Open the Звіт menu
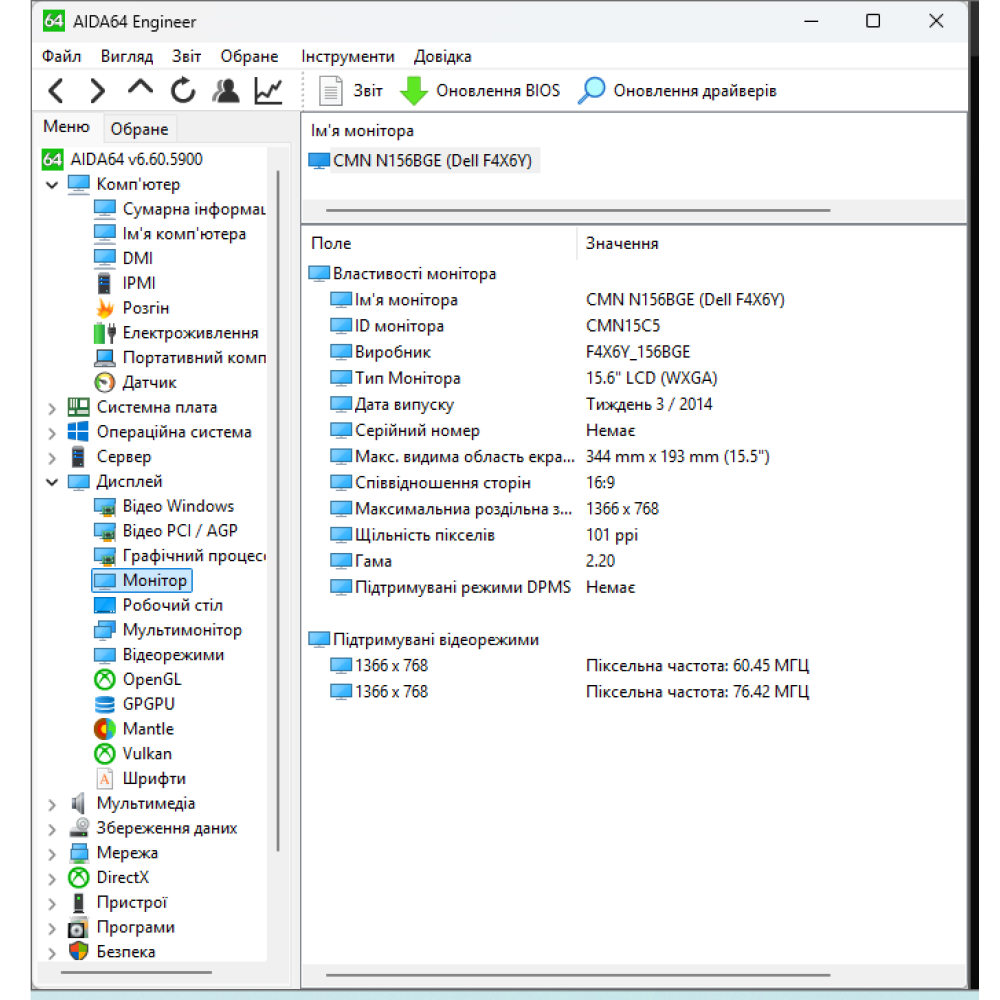1000x1000 pixels. click(x=186, y=56)
